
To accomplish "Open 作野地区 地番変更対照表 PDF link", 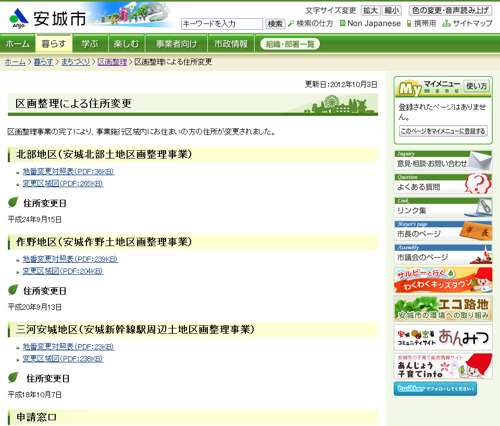I will click(x=70, y=259).
